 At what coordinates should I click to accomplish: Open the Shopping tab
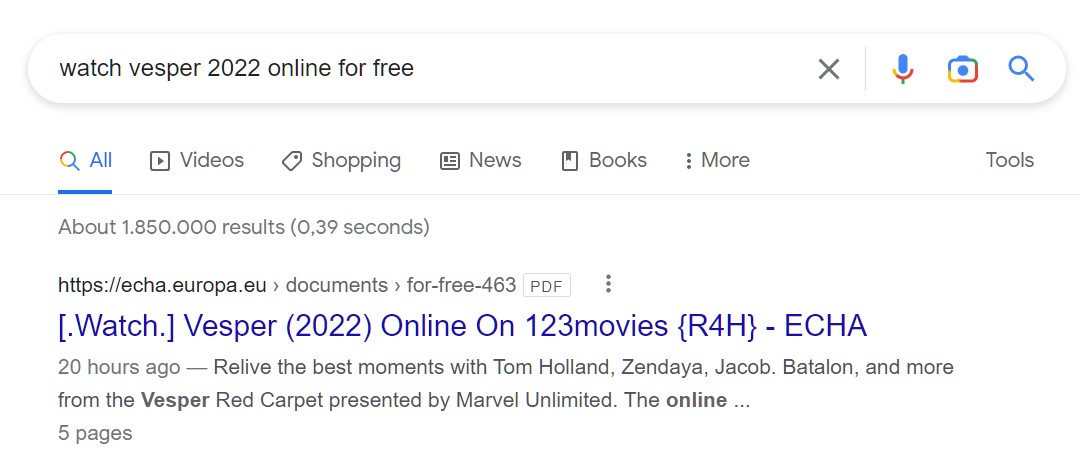pyautogui.click(x=342, y=161)
